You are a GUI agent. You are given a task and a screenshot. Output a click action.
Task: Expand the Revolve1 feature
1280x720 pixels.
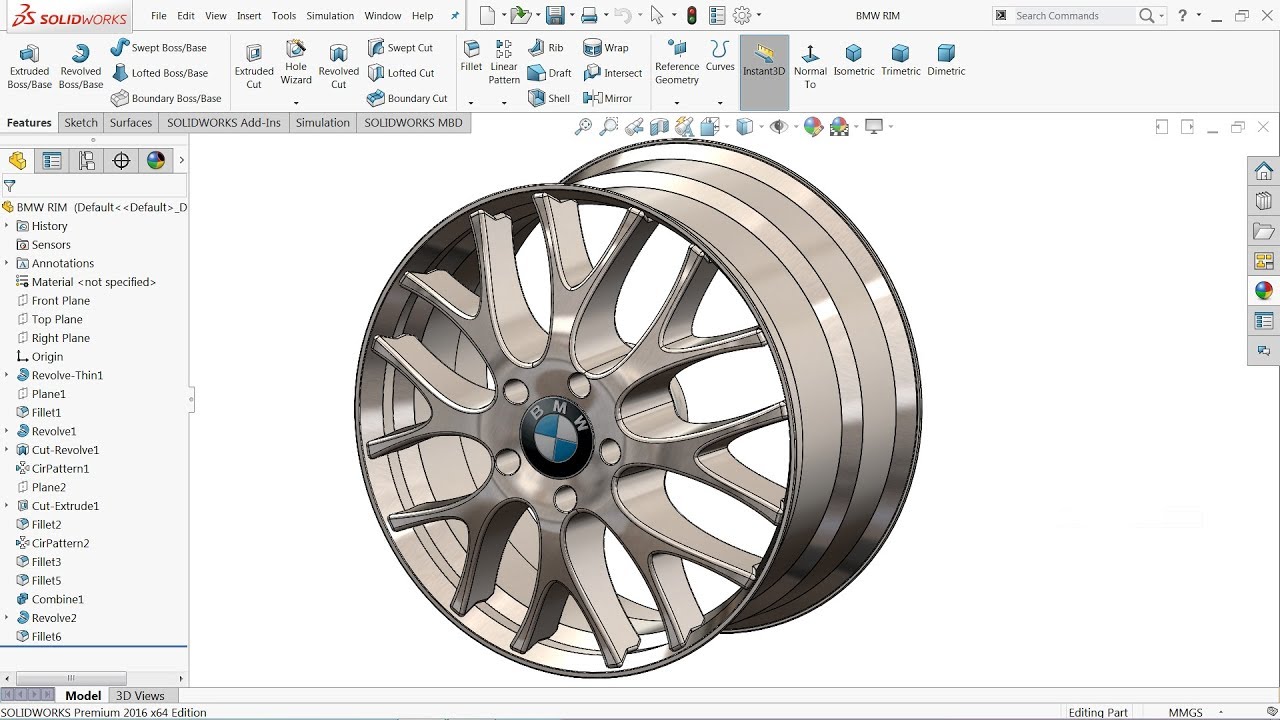pos(6,431)
